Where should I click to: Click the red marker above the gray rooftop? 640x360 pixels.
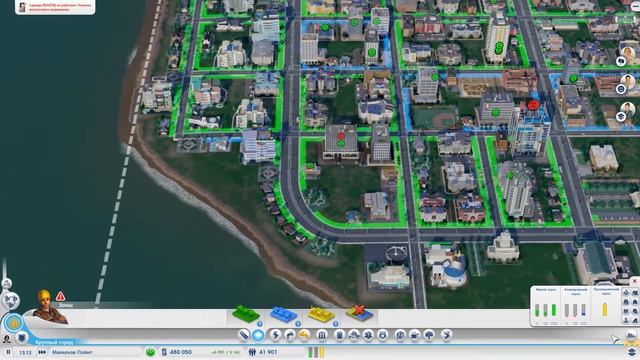click(x=341, y=136)
